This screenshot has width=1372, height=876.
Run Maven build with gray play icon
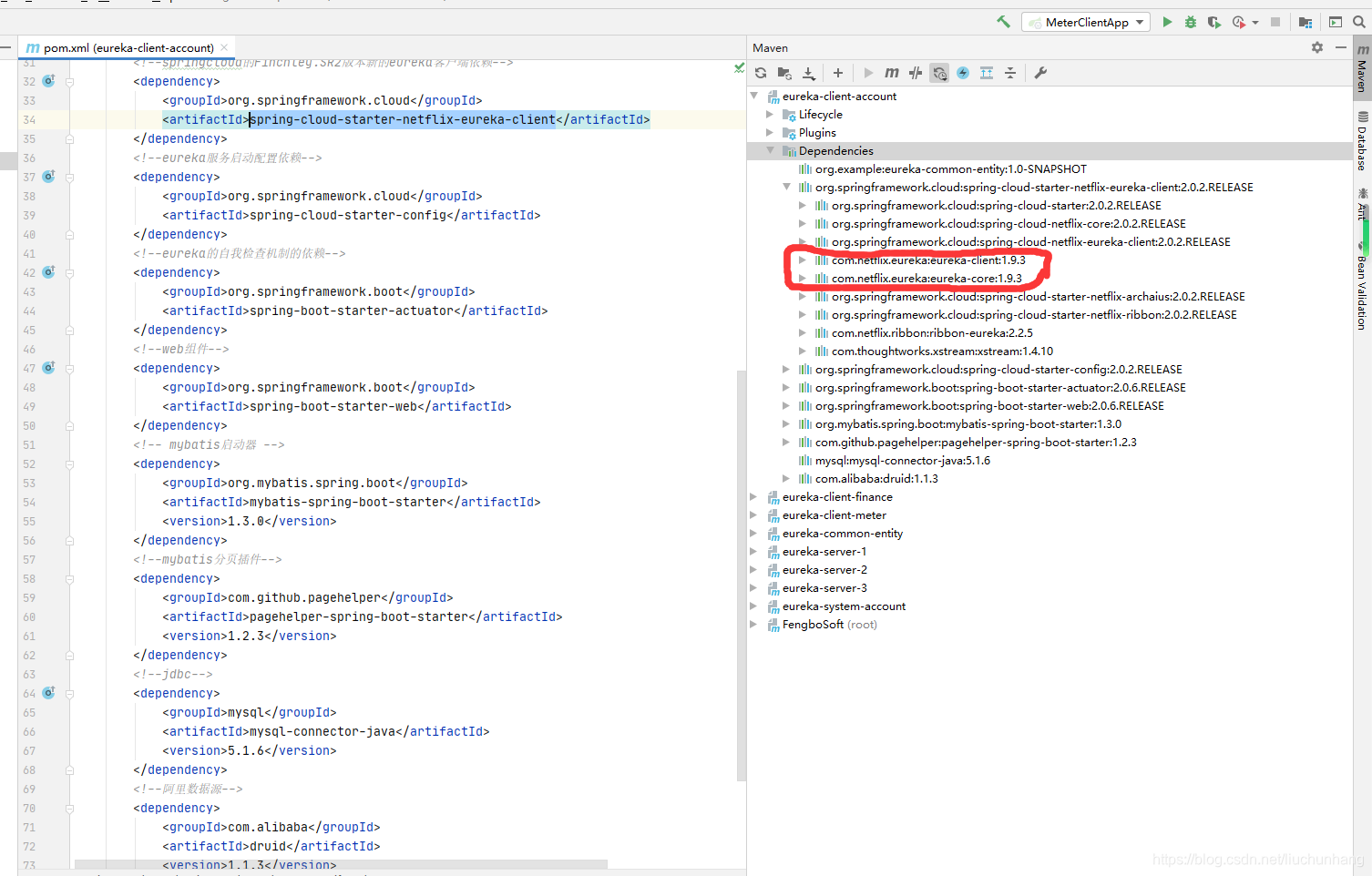868,73
